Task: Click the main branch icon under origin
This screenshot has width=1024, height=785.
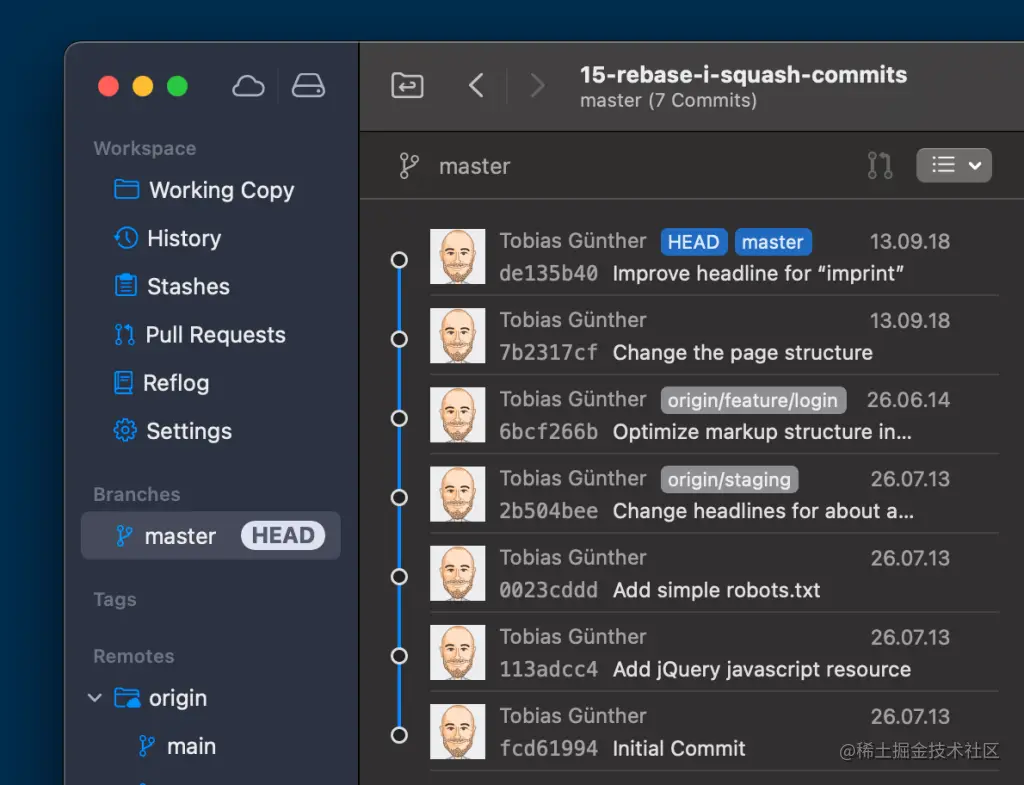Action: pyautogui.click(x=147, y=746)
